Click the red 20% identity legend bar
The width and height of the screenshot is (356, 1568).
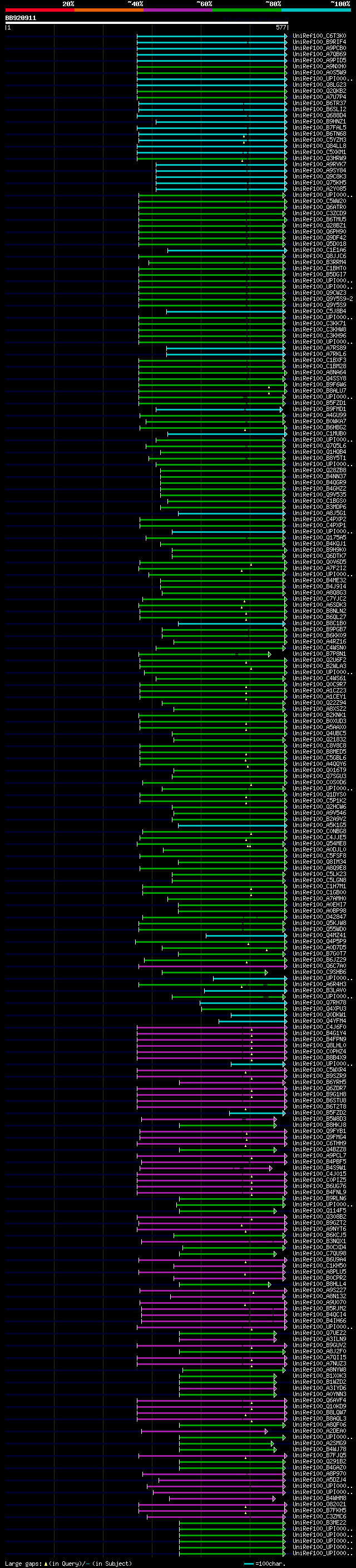40,10
